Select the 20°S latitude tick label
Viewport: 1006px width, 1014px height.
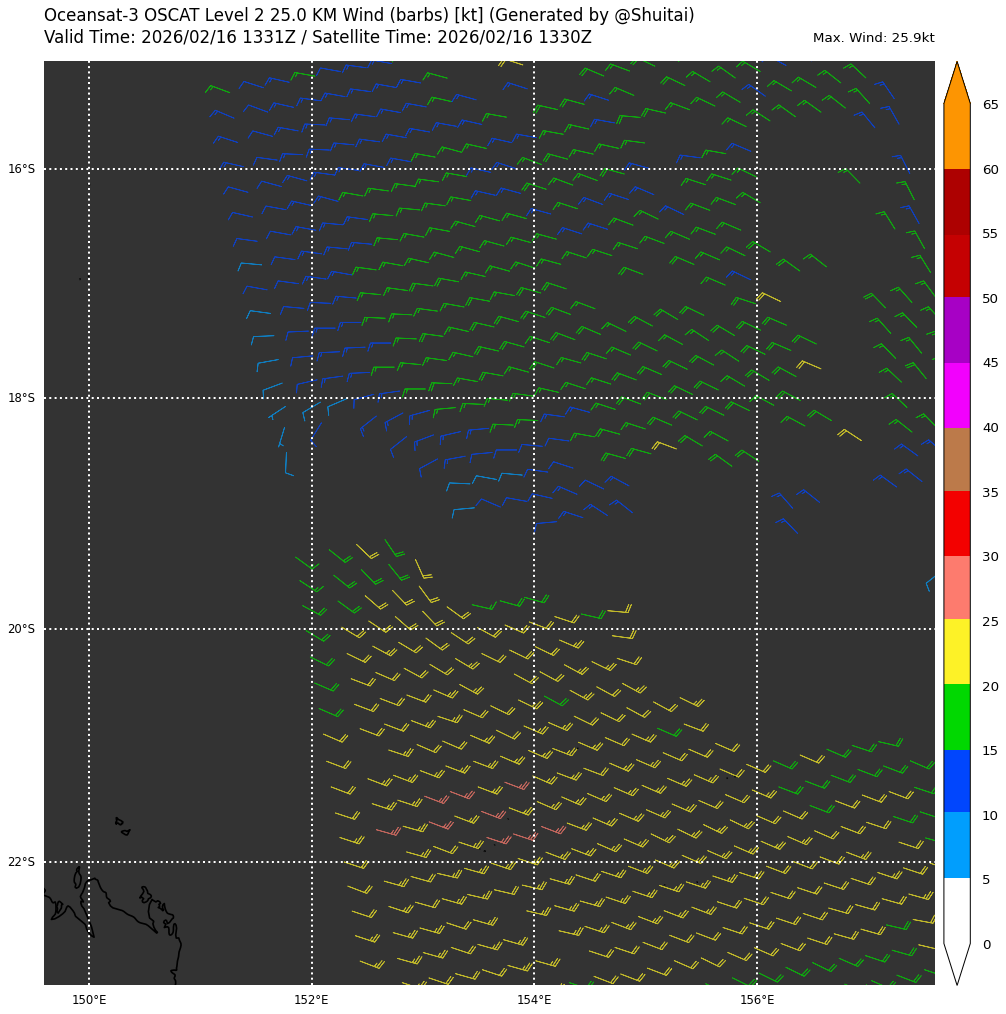point(21,629)
